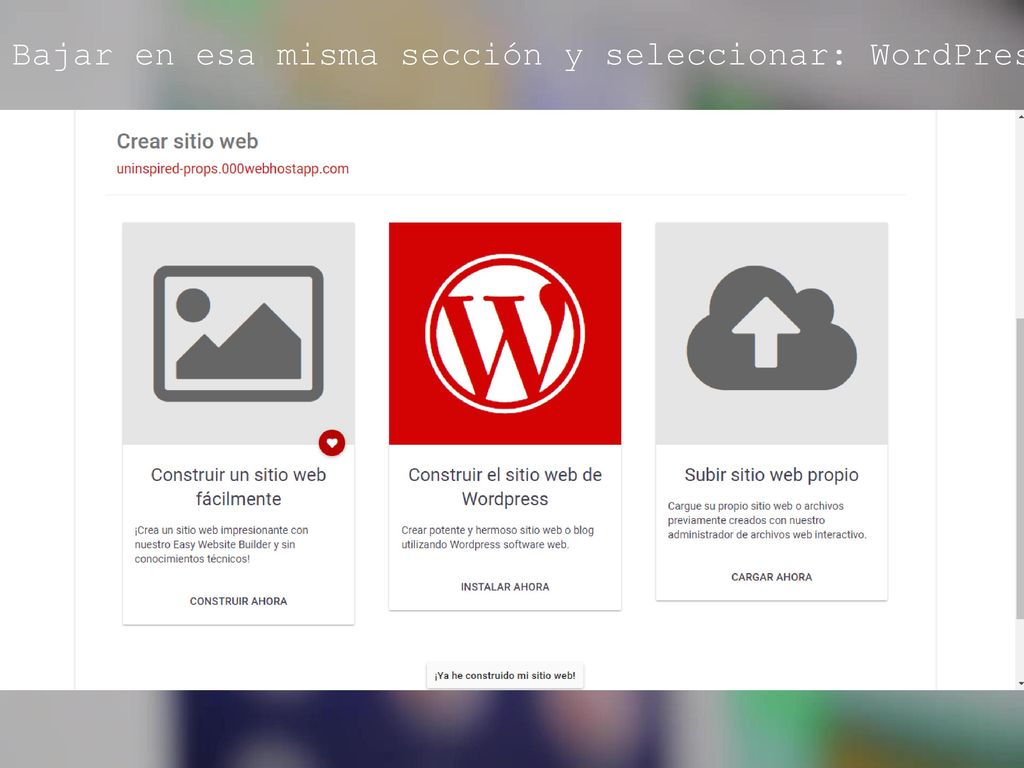1024x768 pixels.
Task: Click the red WordPress logo image
Action: 505,334
